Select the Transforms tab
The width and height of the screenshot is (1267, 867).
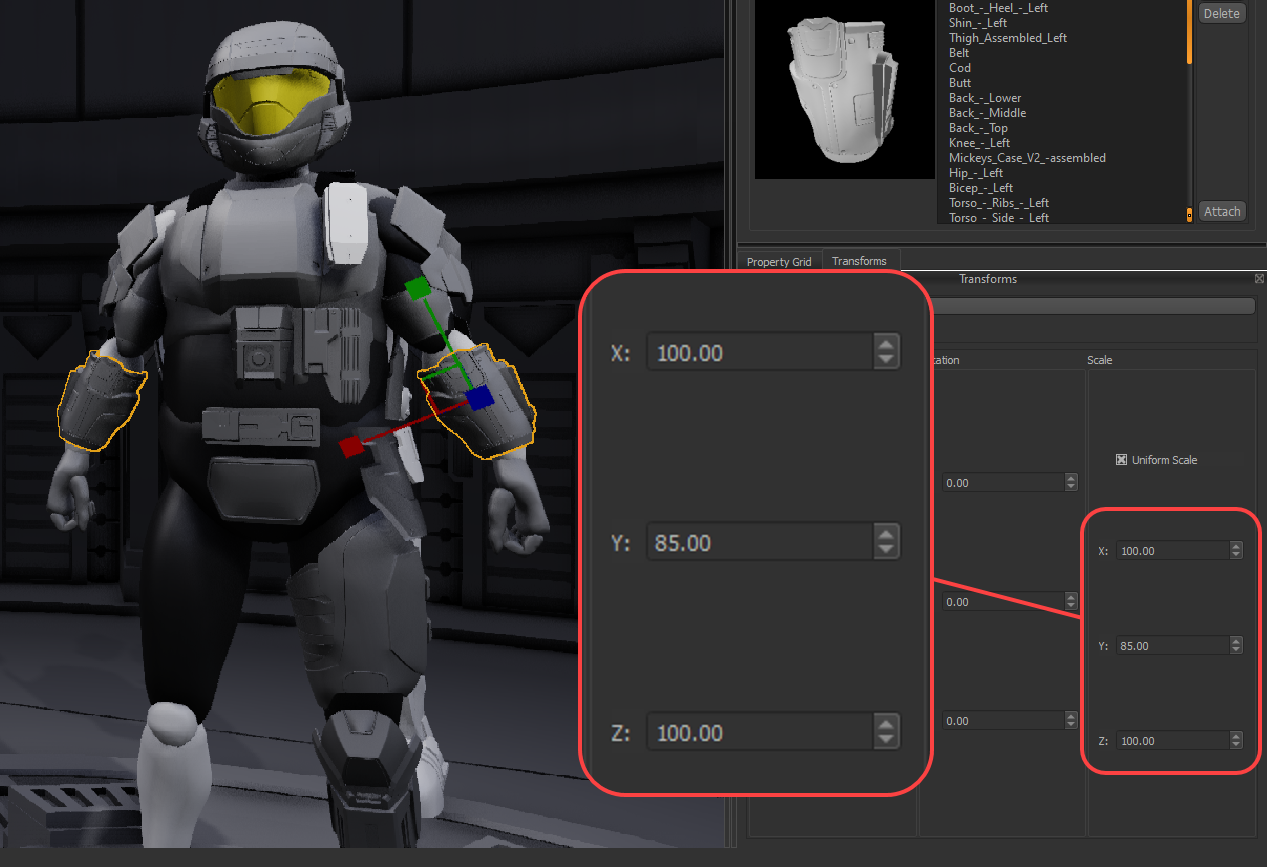(x=859, y=261)
